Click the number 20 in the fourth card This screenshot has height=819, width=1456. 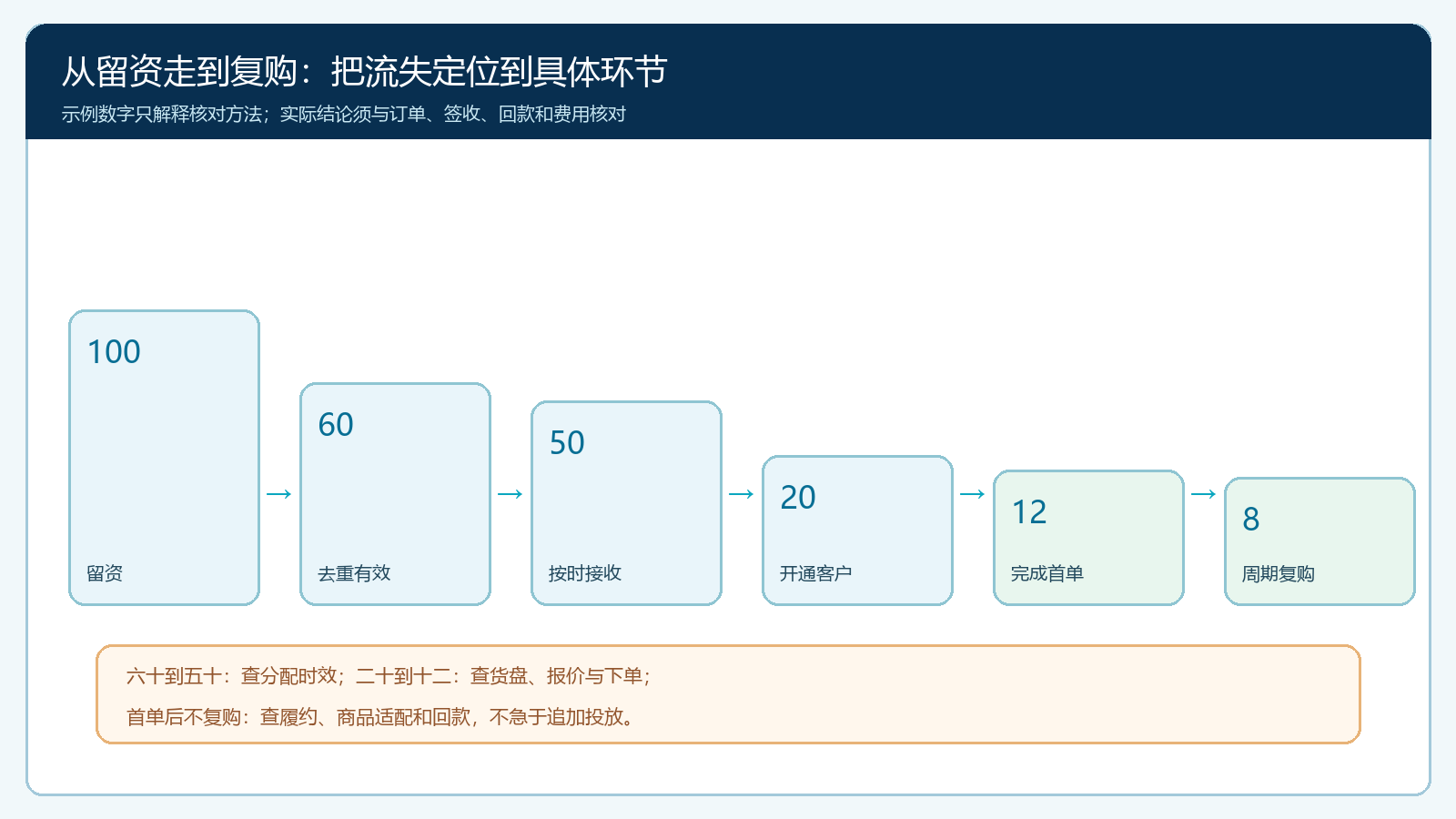point(798,498)
